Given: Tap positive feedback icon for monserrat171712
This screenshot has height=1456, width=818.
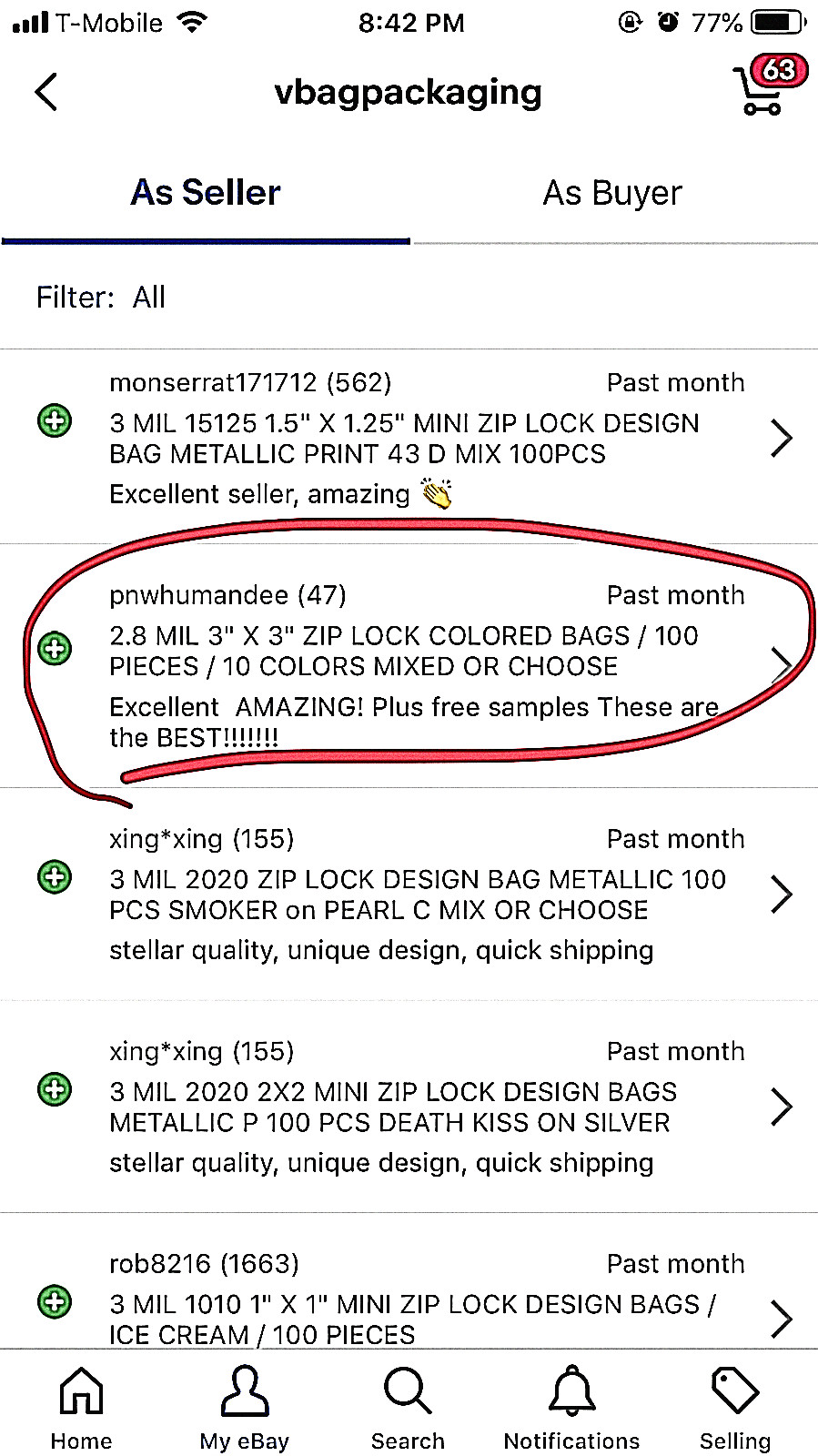Looking at the screenshot, I should pos(55,421).
